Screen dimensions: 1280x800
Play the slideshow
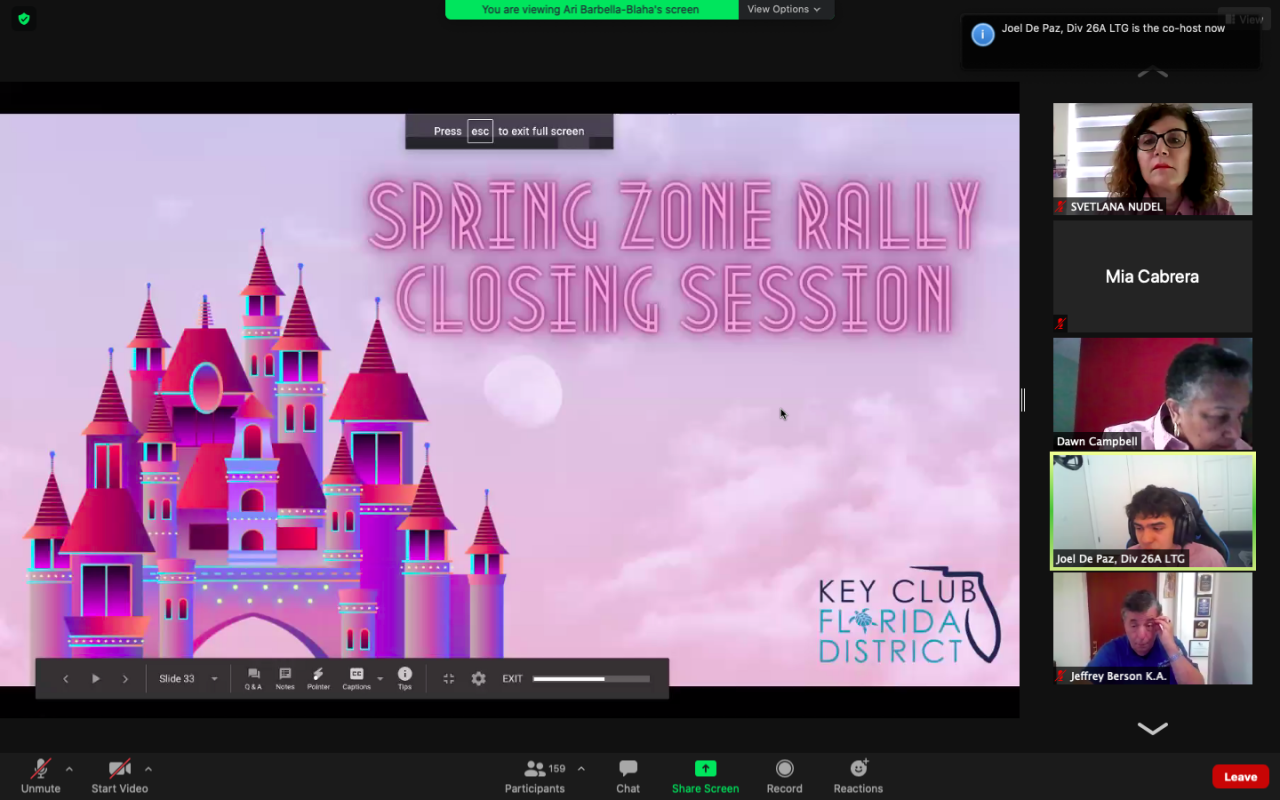point(96,679)
